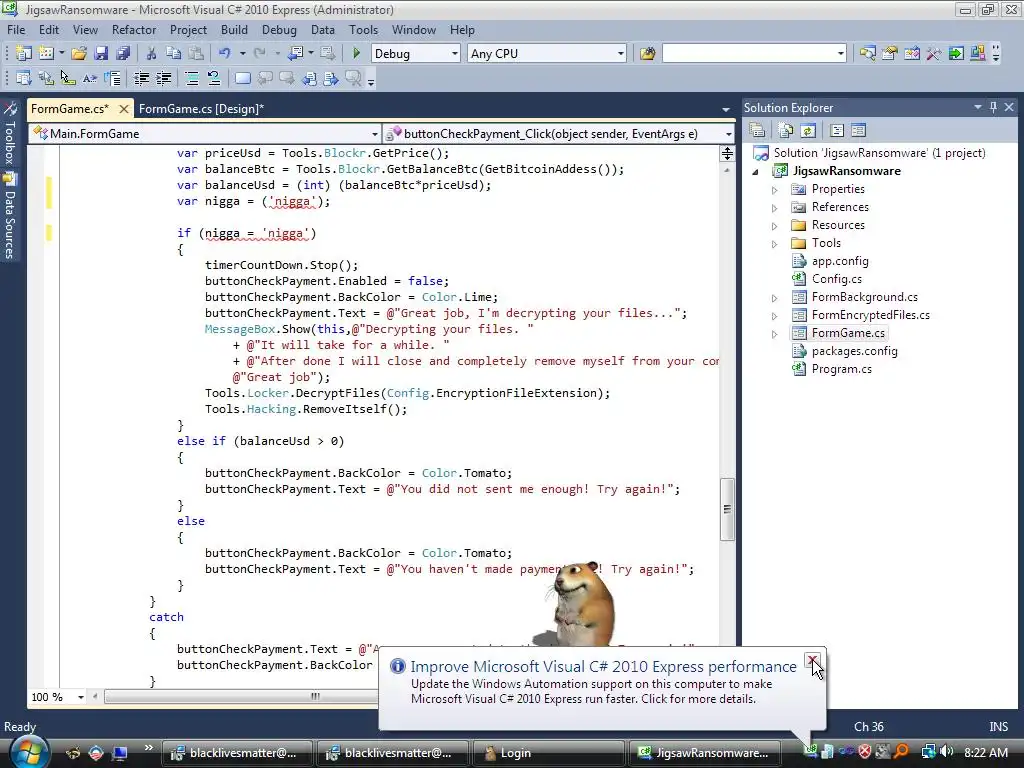Select packages.config in Solution Explorer
This screenshot has height=768, width=1024.
tap(854, 351)
